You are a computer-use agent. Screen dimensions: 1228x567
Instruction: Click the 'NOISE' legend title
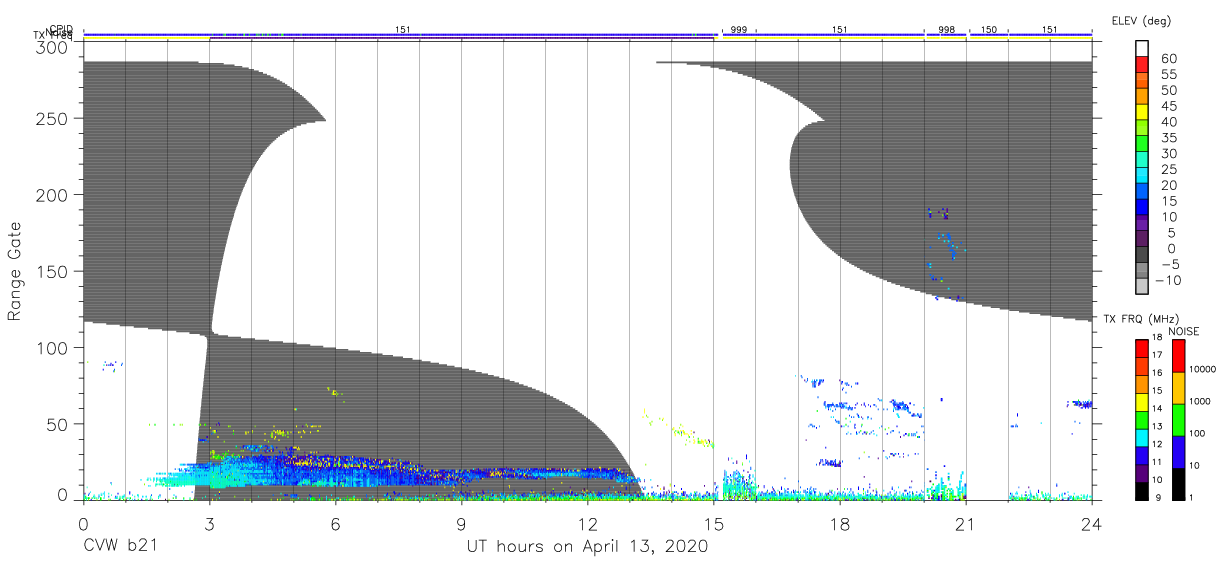click(x=1184, y=330)
